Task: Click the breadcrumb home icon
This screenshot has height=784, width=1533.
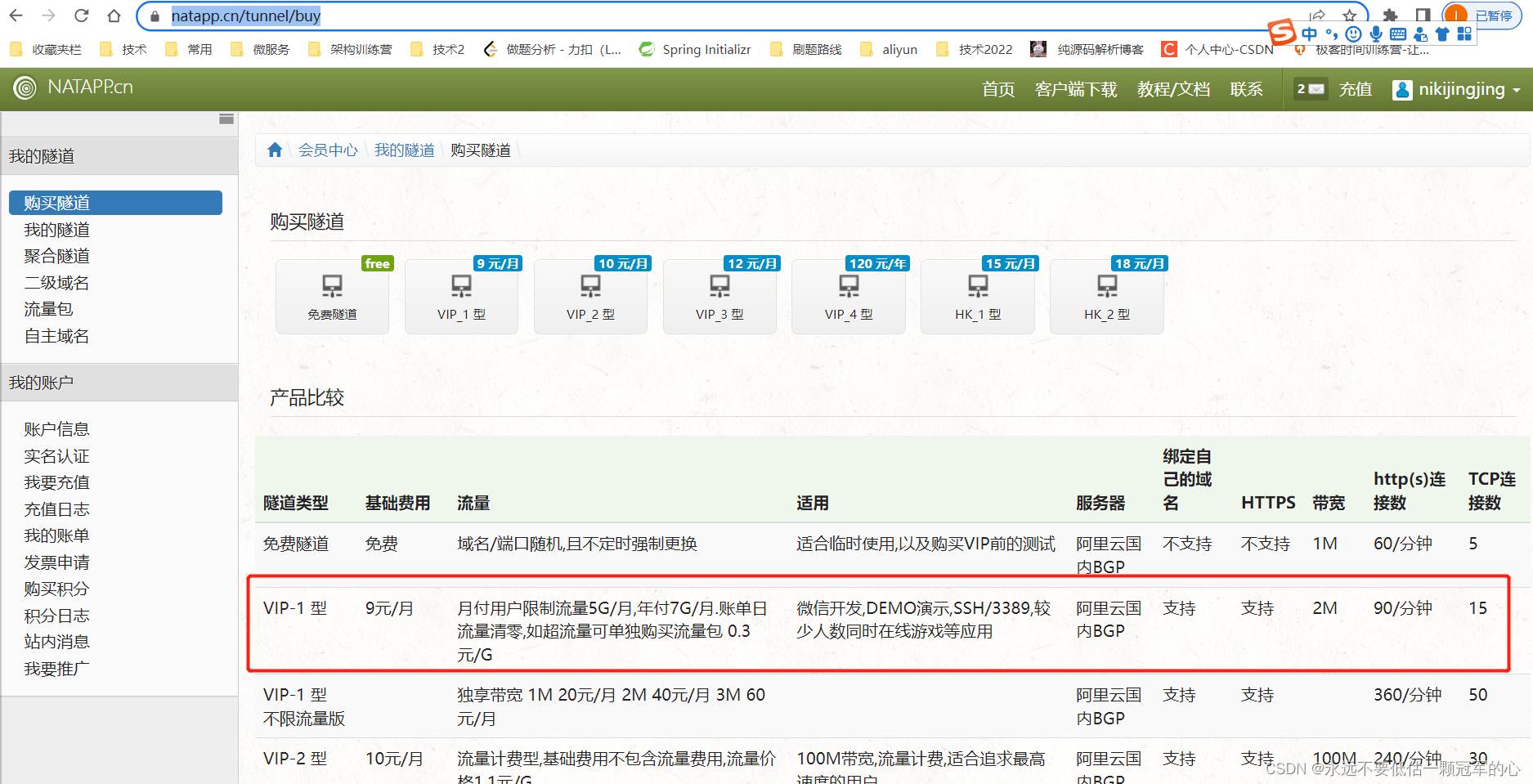Action: click(x=275, y=150)
